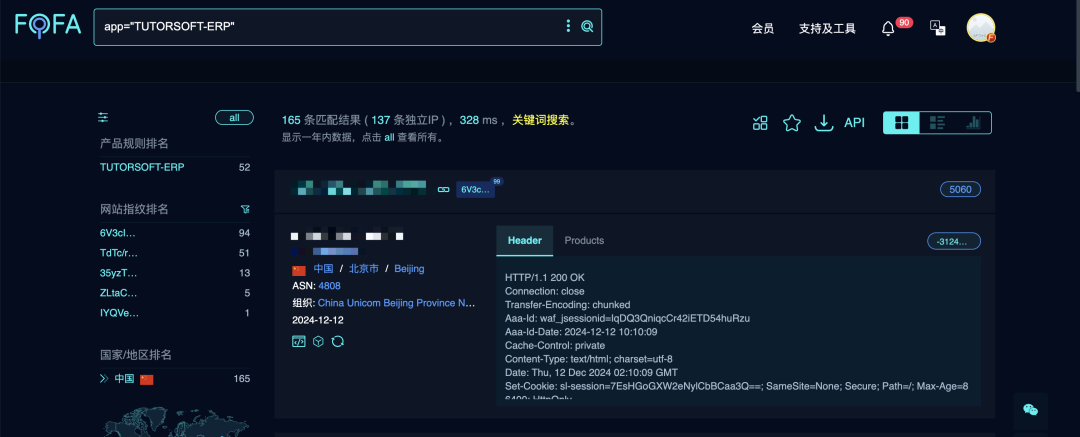The height and width of the screenshot is (437, 1080).
Task: Open 会员 menu in top navigation
Action: click(x=762, y=28)
